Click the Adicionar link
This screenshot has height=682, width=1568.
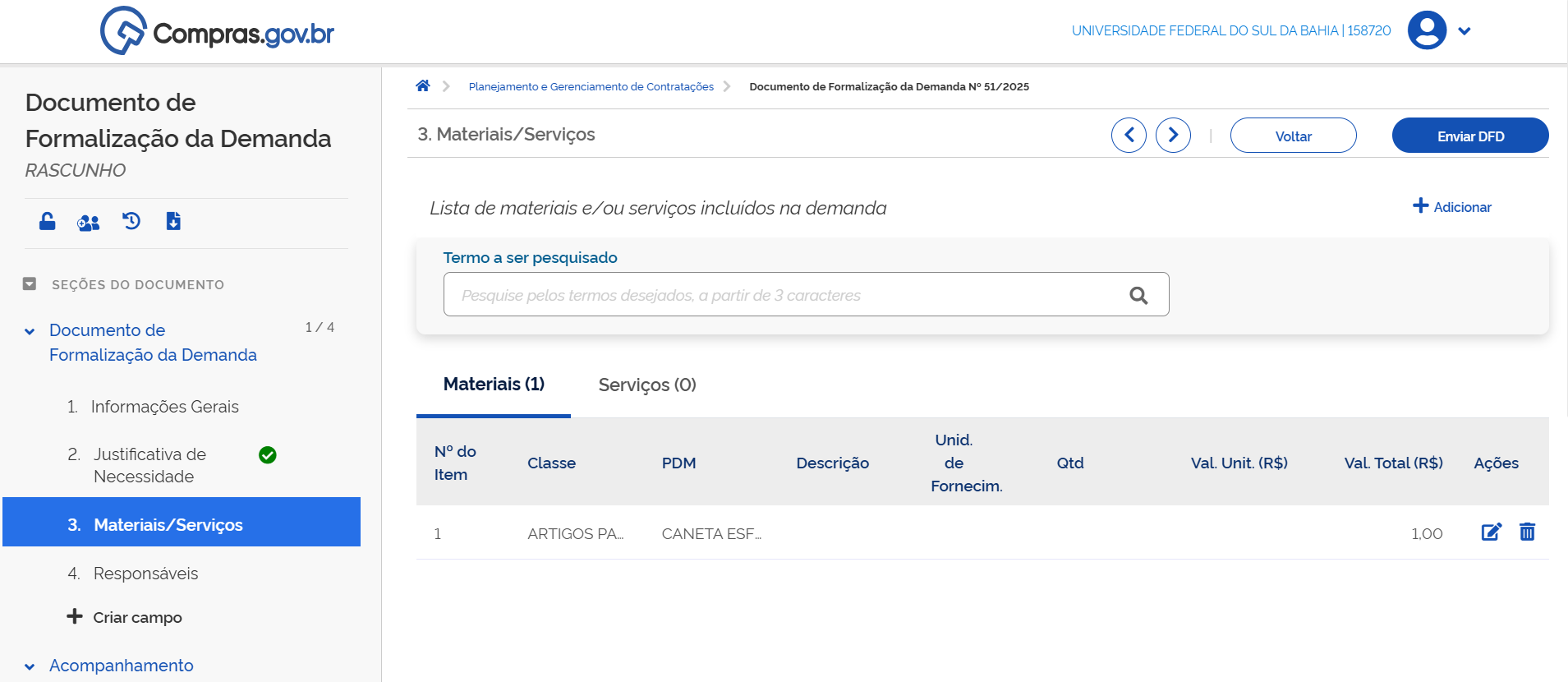(x=1451, y=207)
